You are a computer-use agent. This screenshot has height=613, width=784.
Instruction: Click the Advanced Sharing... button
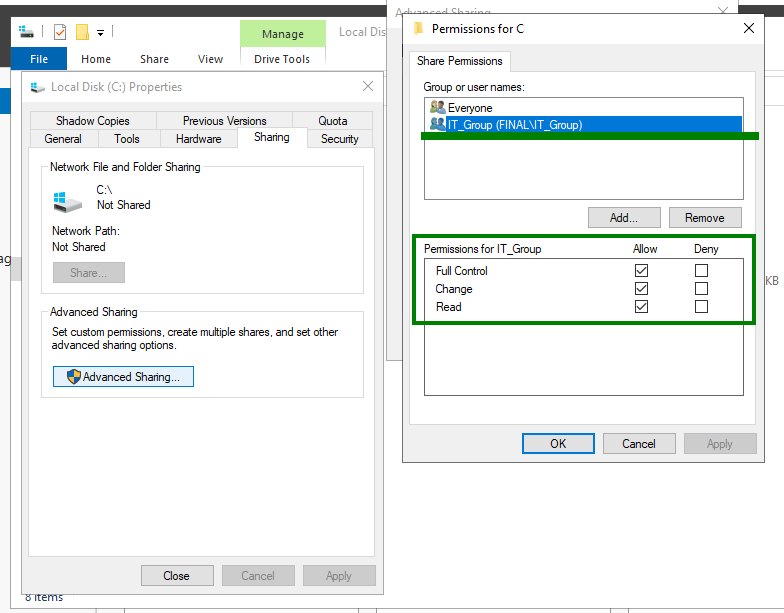coord(124,376)
